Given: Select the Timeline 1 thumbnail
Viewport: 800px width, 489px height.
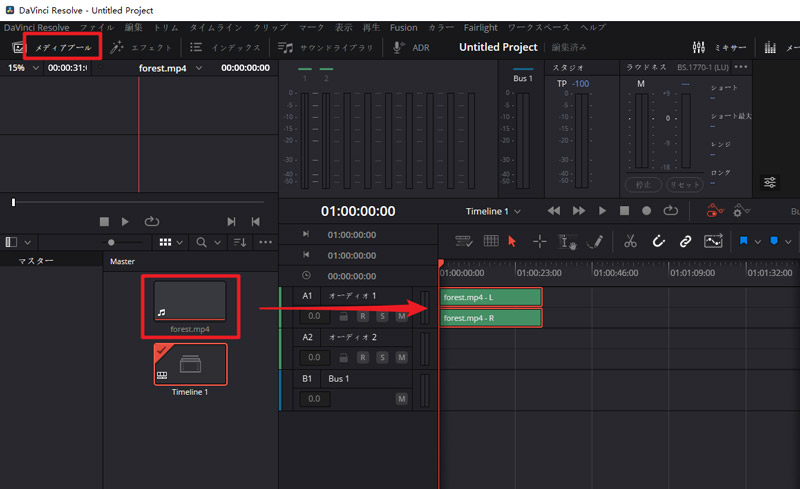Looking at the screenshot, I should coord(190,364).
